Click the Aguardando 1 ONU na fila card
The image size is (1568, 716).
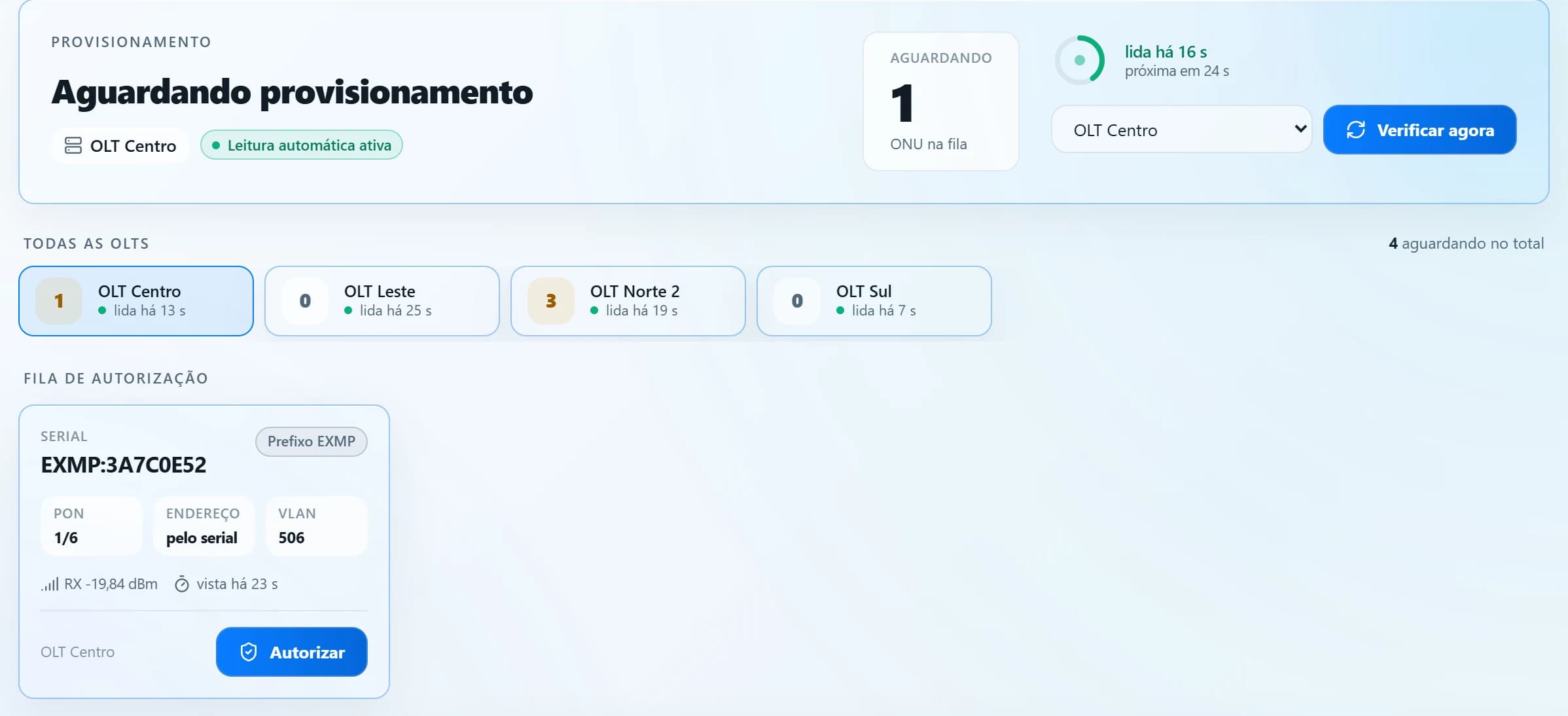coord(941,101)
